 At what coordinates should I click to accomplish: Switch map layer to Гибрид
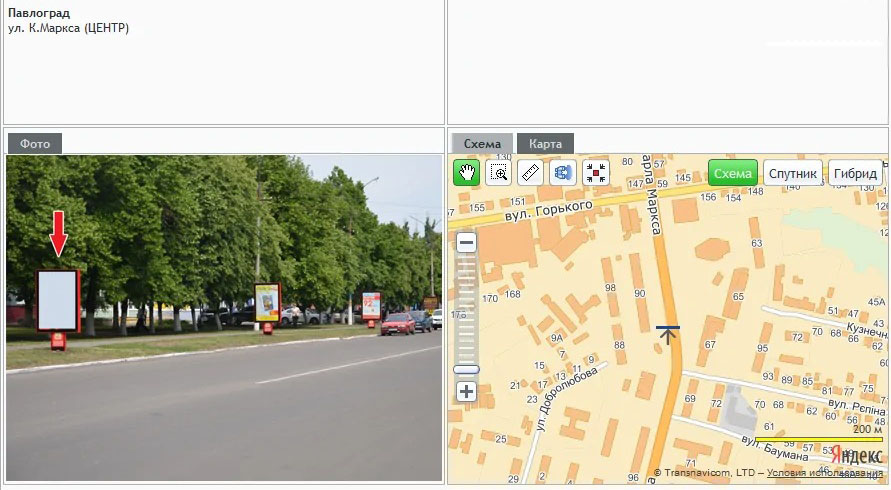(x=855, y=173)
